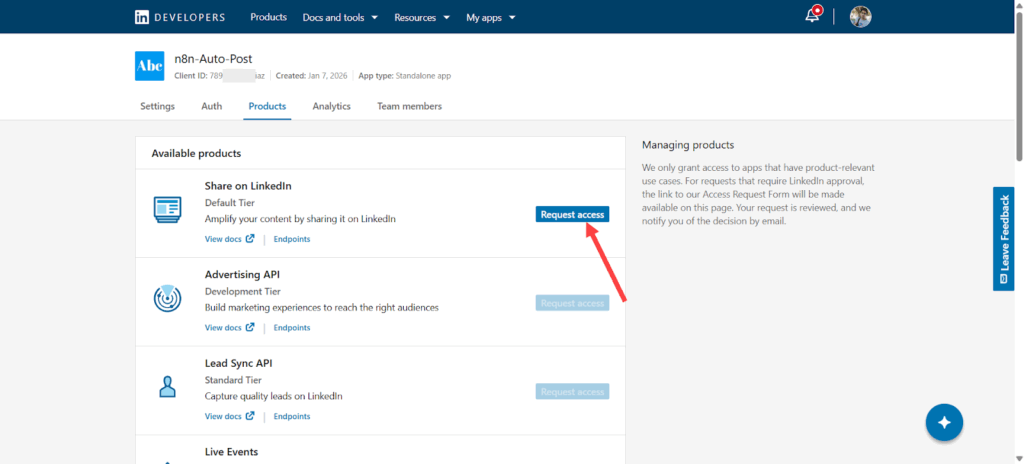Click the Lead Sync API person icon
This screenshot has width=1024, height=464.
click(167, 386)
